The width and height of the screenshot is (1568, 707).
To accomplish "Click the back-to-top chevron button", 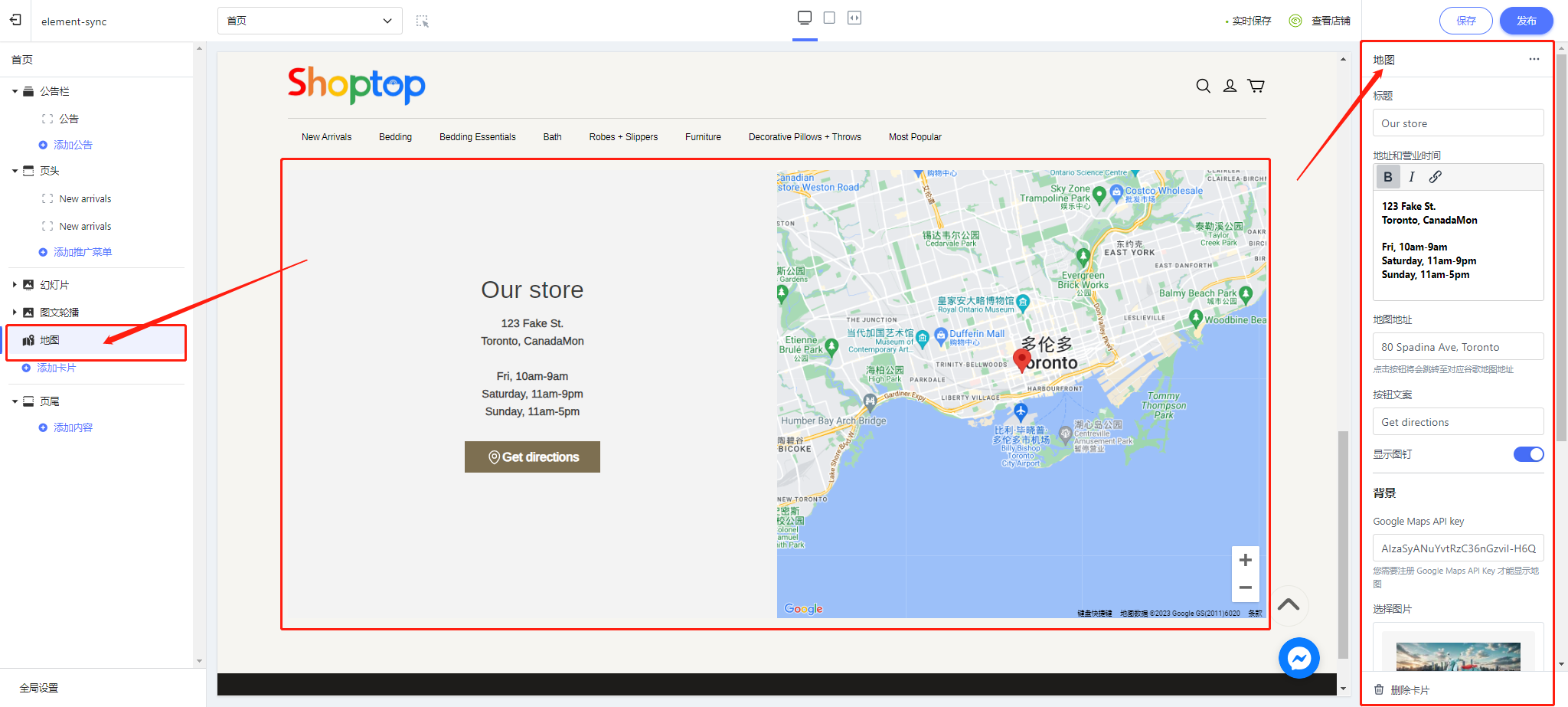I will click(x=1289, y=605).
